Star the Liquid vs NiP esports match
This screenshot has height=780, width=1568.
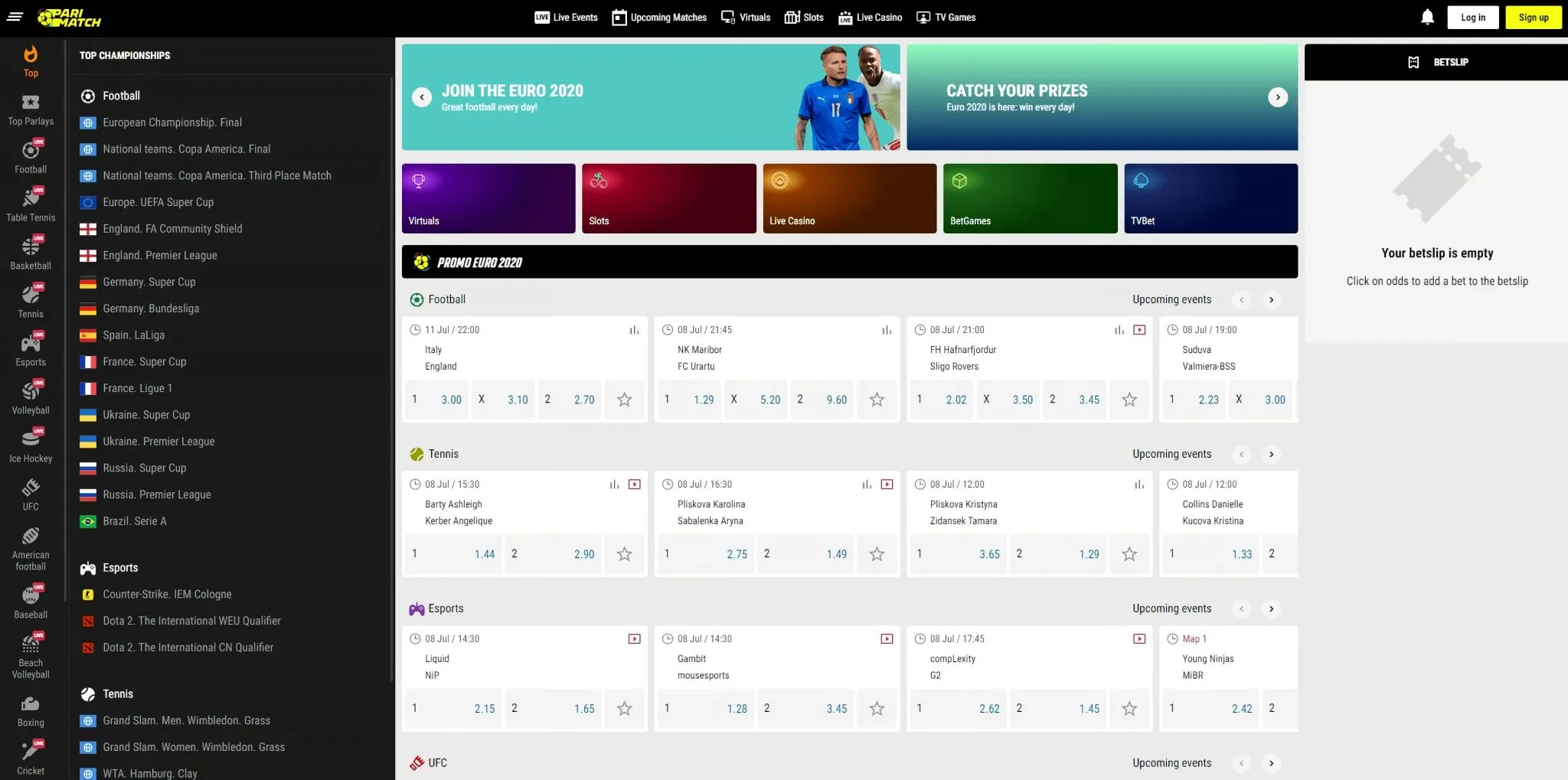click(625, 709)
